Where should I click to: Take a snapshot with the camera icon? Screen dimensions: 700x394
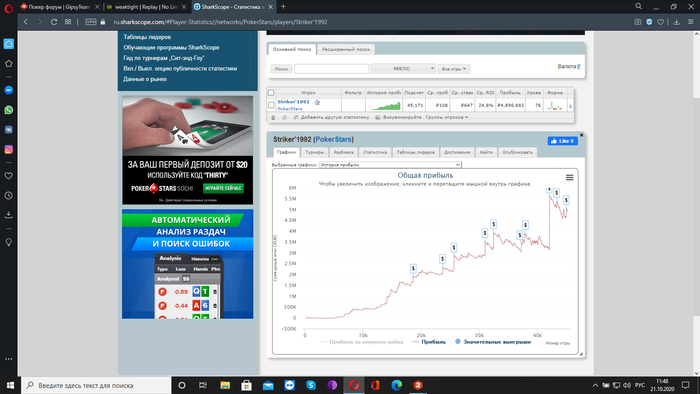coord(638,22)
